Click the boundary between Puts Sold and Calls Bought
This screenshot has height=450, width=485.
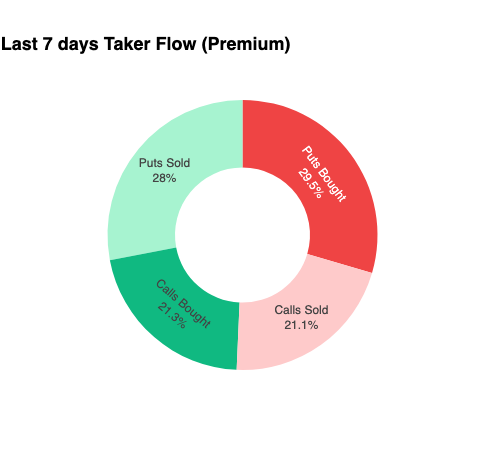tap(143, 254)
